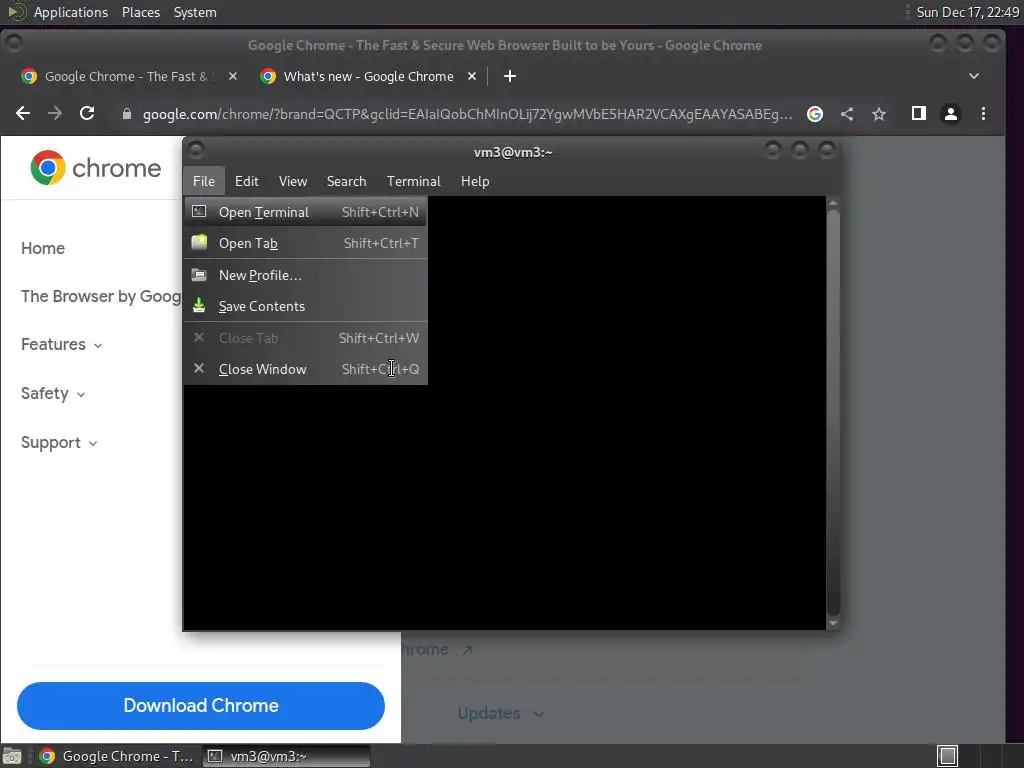
Task: Open the terminal Edit menu
Action: click(x=247, y=181)
